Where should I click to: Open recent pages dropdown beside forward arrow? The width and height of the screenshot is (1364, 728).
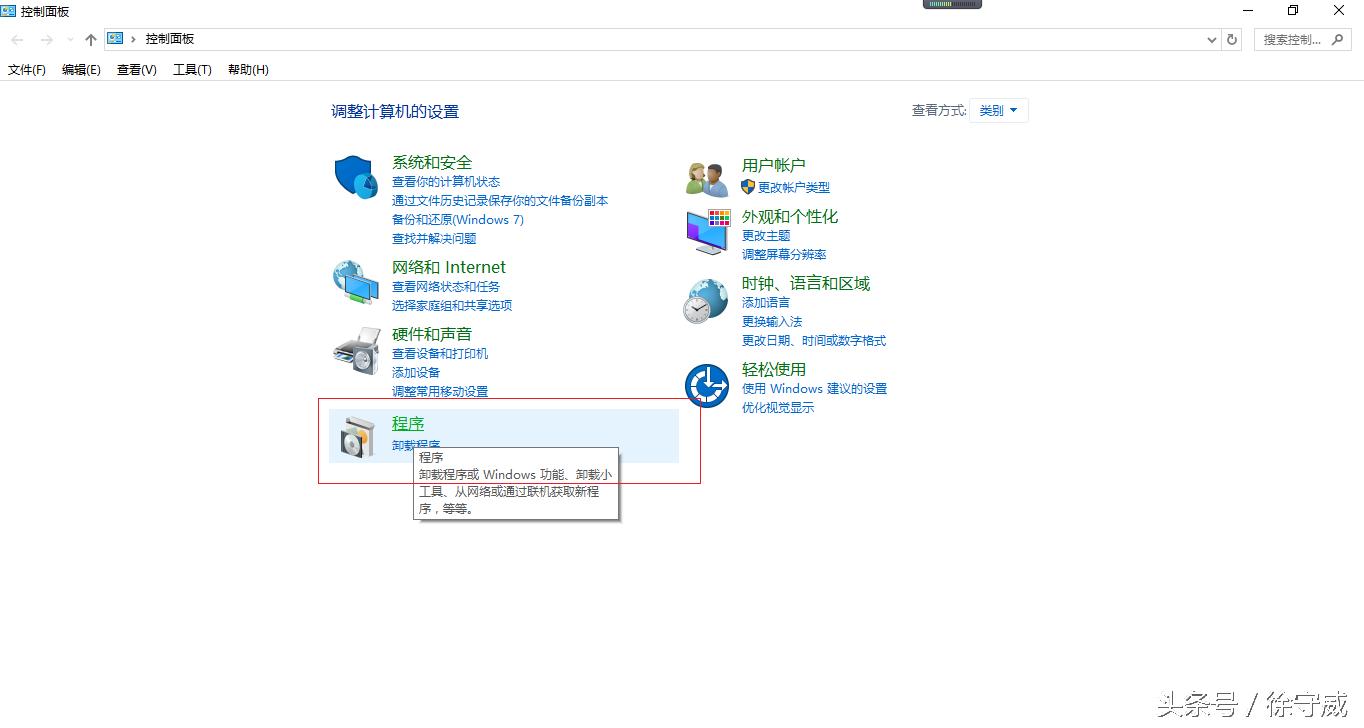(68, 38)
